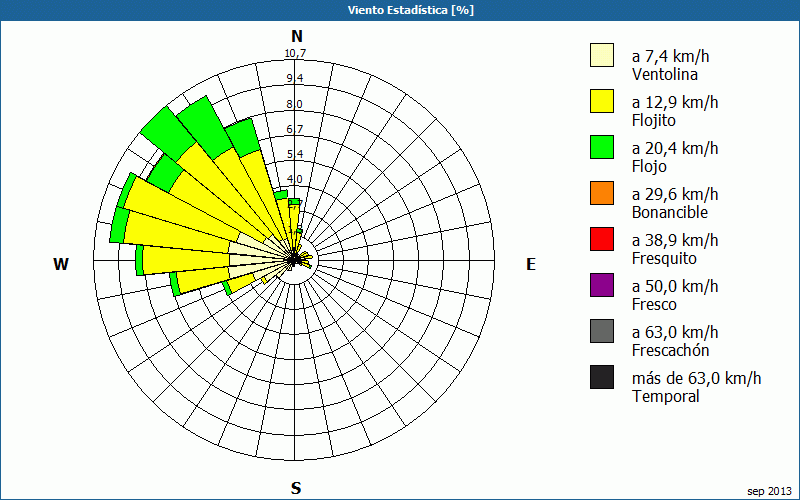Screen dimensions: 800x500
Task: Click the 'Flojito' legend label
Action: (654, 120)
